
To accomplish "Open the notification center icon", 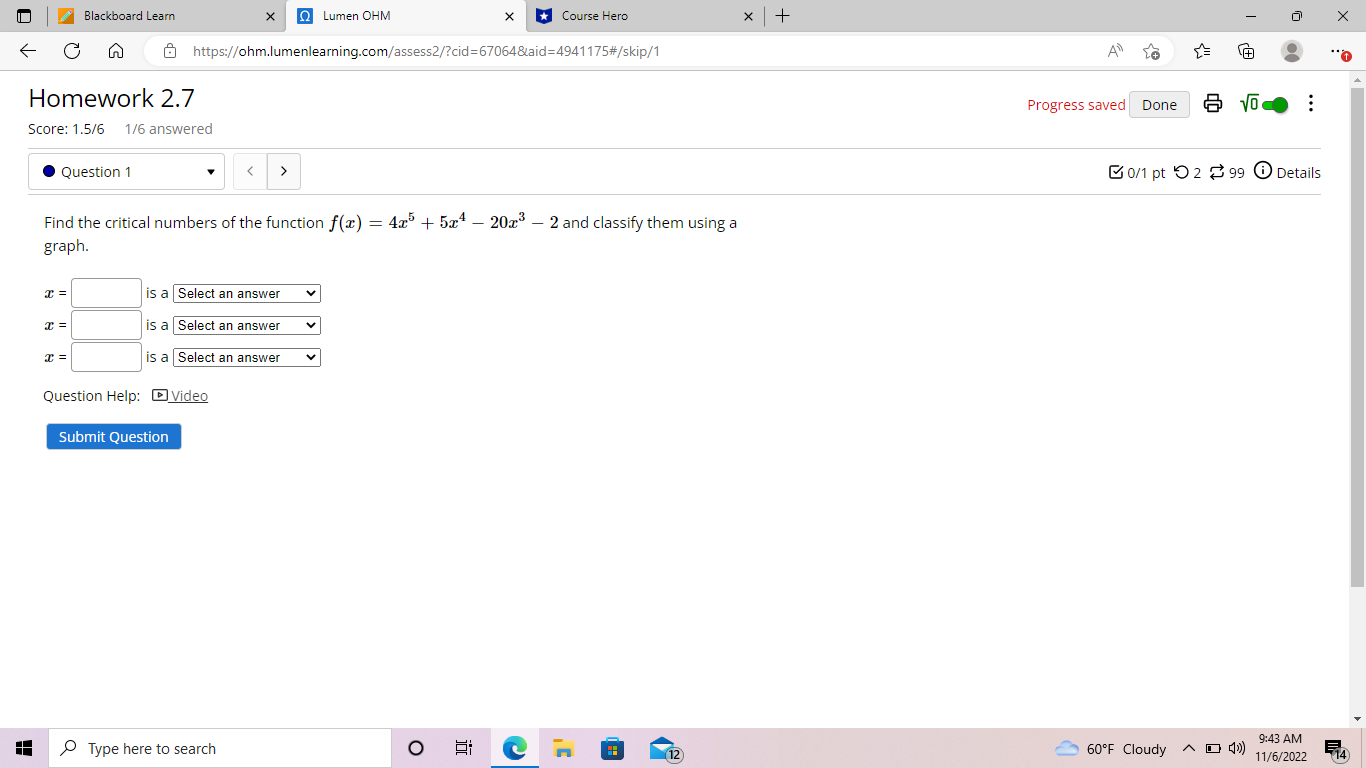I will 1334,749.
